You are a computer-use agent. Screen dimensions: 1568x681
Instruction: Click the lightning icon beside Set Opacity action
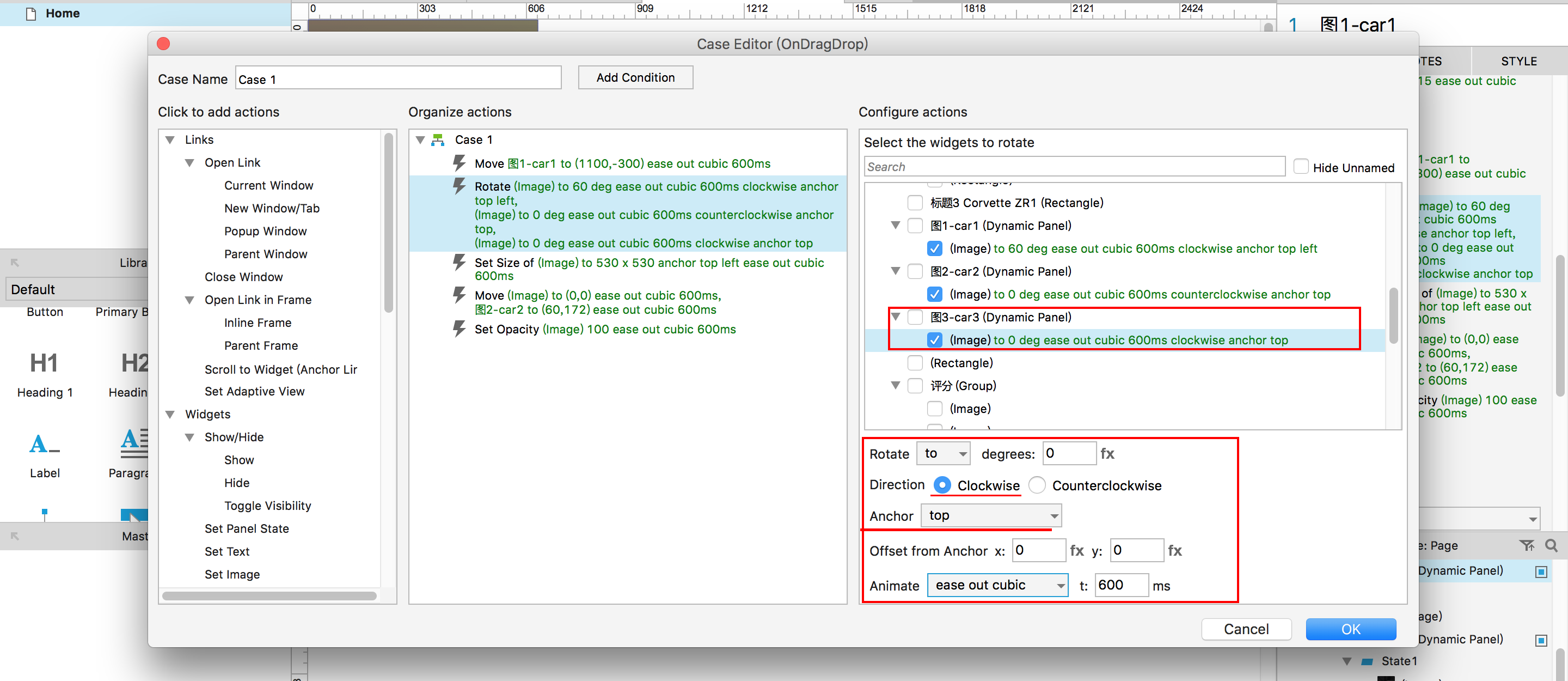[459, 329]
